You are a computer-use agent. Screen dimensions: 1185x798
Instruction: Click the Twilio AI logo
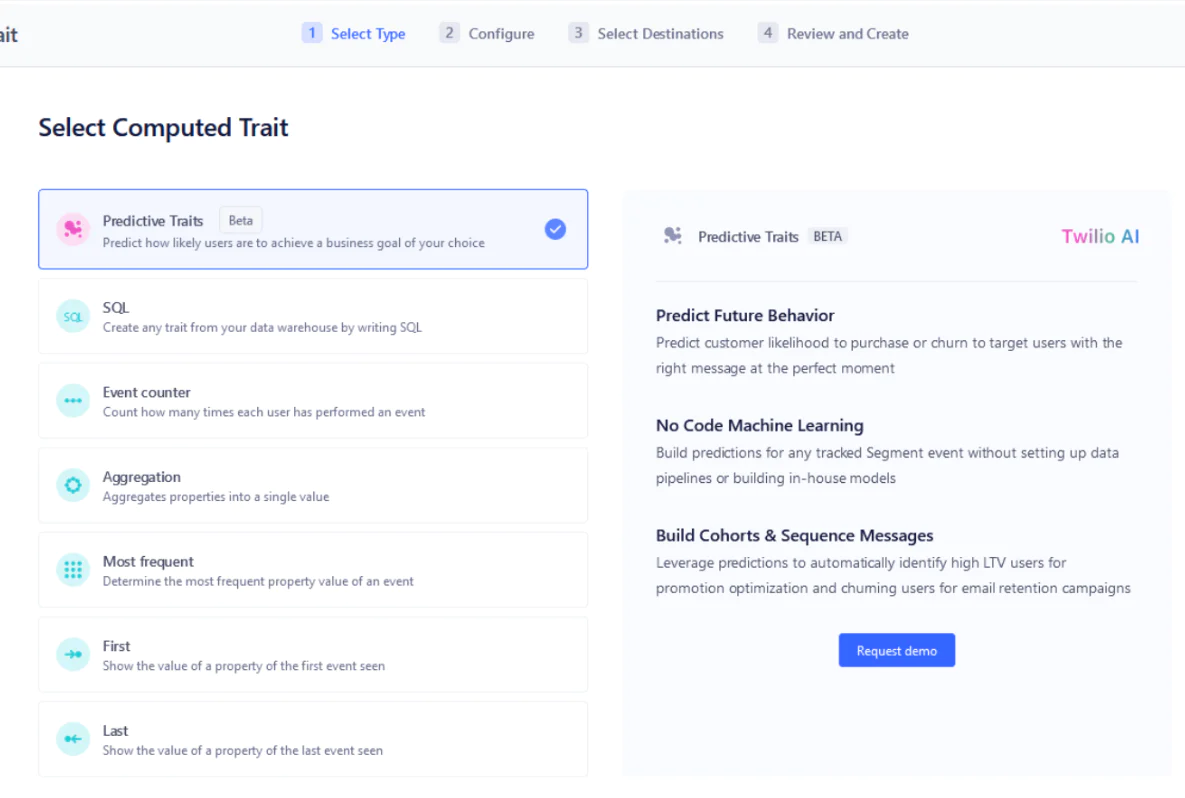tap(1100, 237)
